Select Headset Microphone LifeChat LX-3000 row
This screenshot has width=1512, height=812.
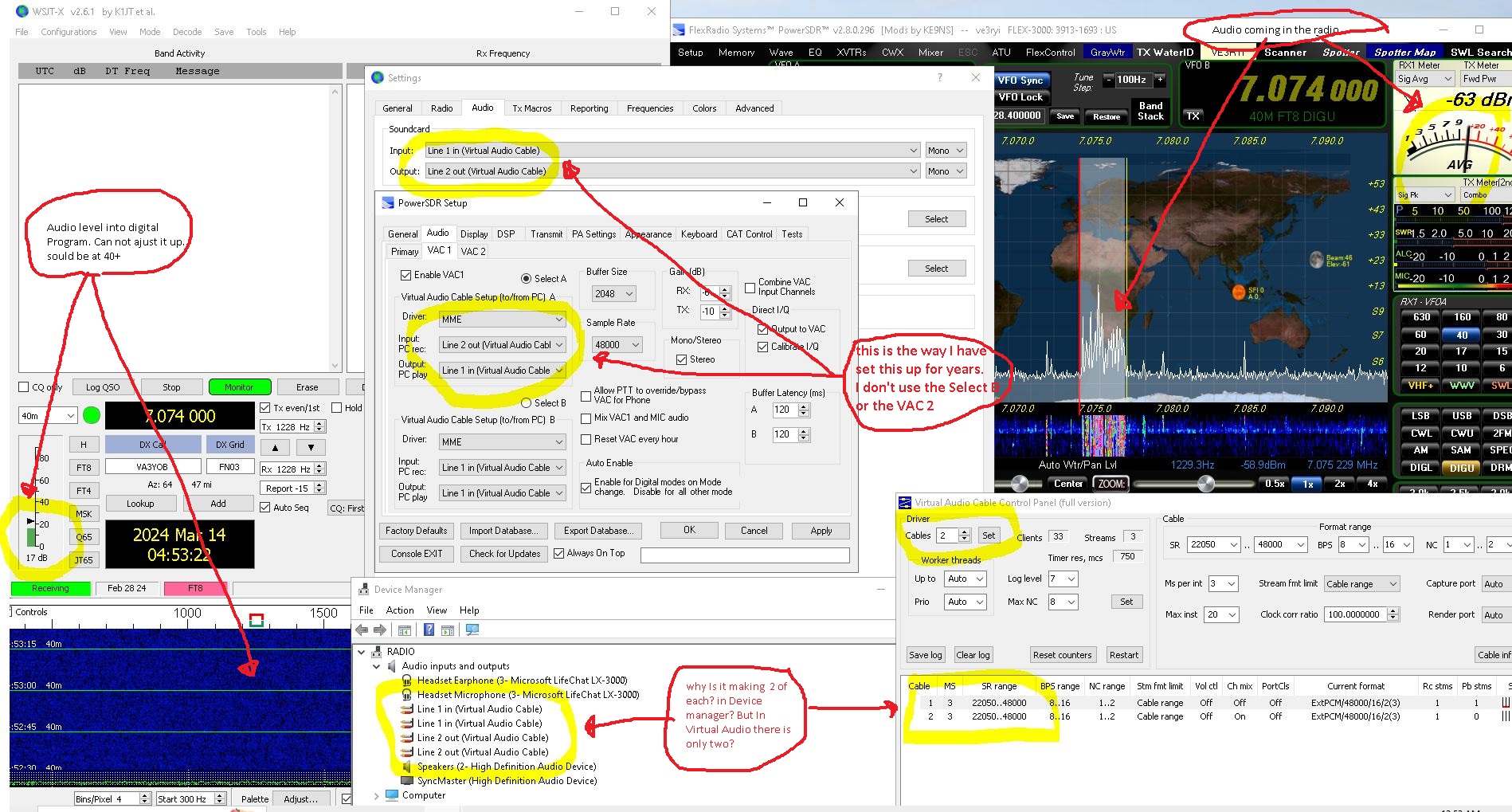tap(528, 695)
